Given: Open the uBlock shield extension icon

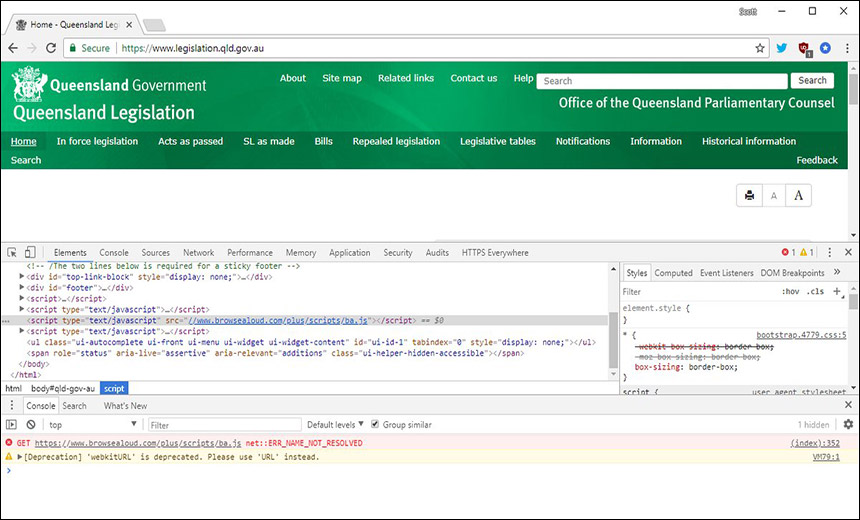Looking at the screenshot, I should tap(804, 48).
